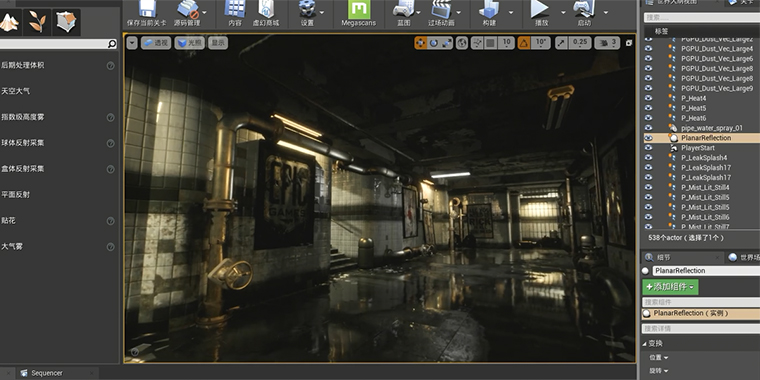
Task: Maximize the viewport with corner icon
Action: pyautogui.click(x=629, y=43)
